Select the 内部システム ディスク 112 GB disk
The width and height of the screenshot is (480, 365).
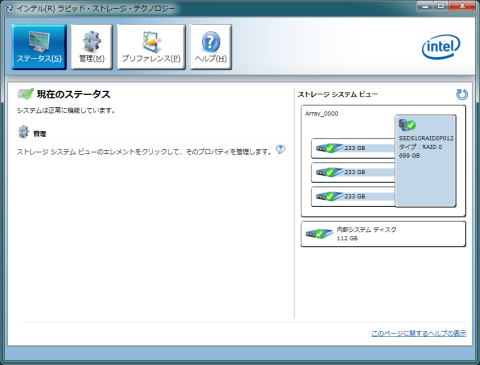383,234
